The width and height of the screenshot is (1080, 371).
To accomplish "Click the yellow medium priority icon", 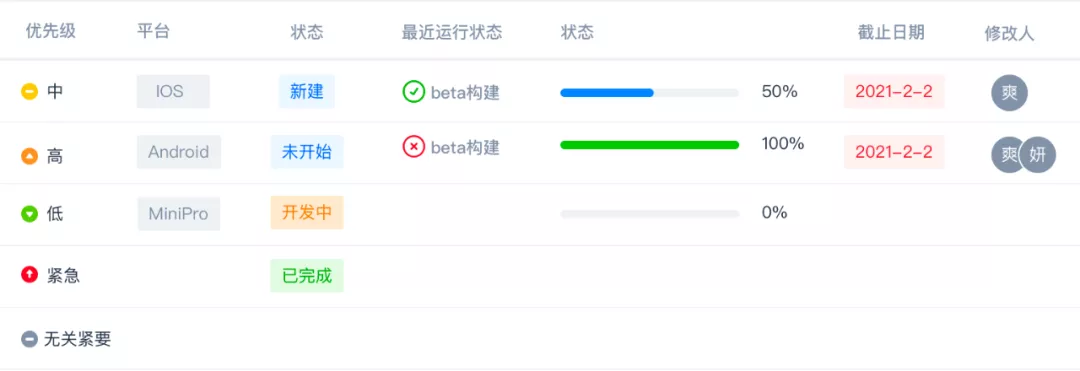I will (30, 92).
